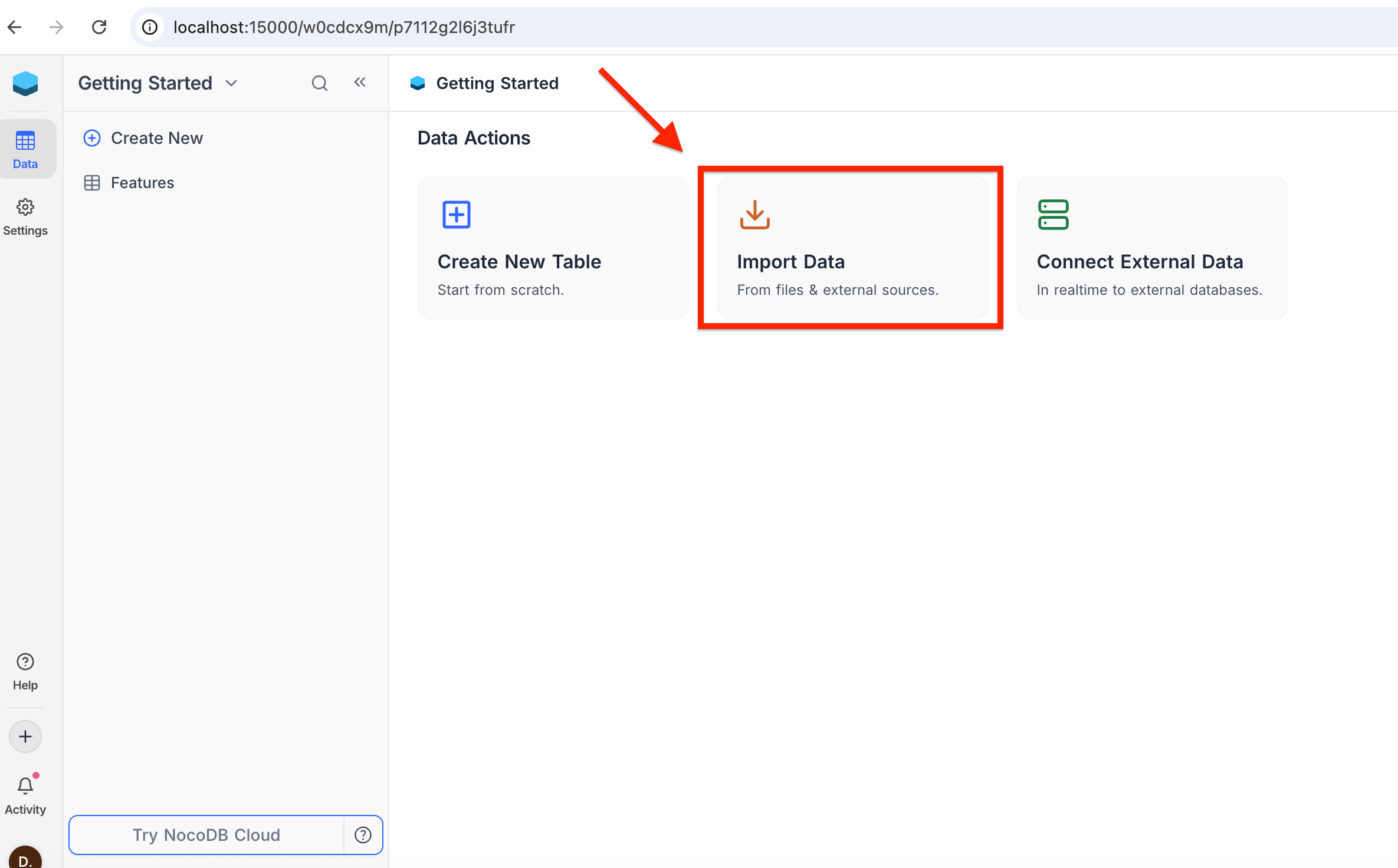This screenshot has height=868, width=1398.
Task: Click the plus button to add workspace
Action: tap(25, 737)
